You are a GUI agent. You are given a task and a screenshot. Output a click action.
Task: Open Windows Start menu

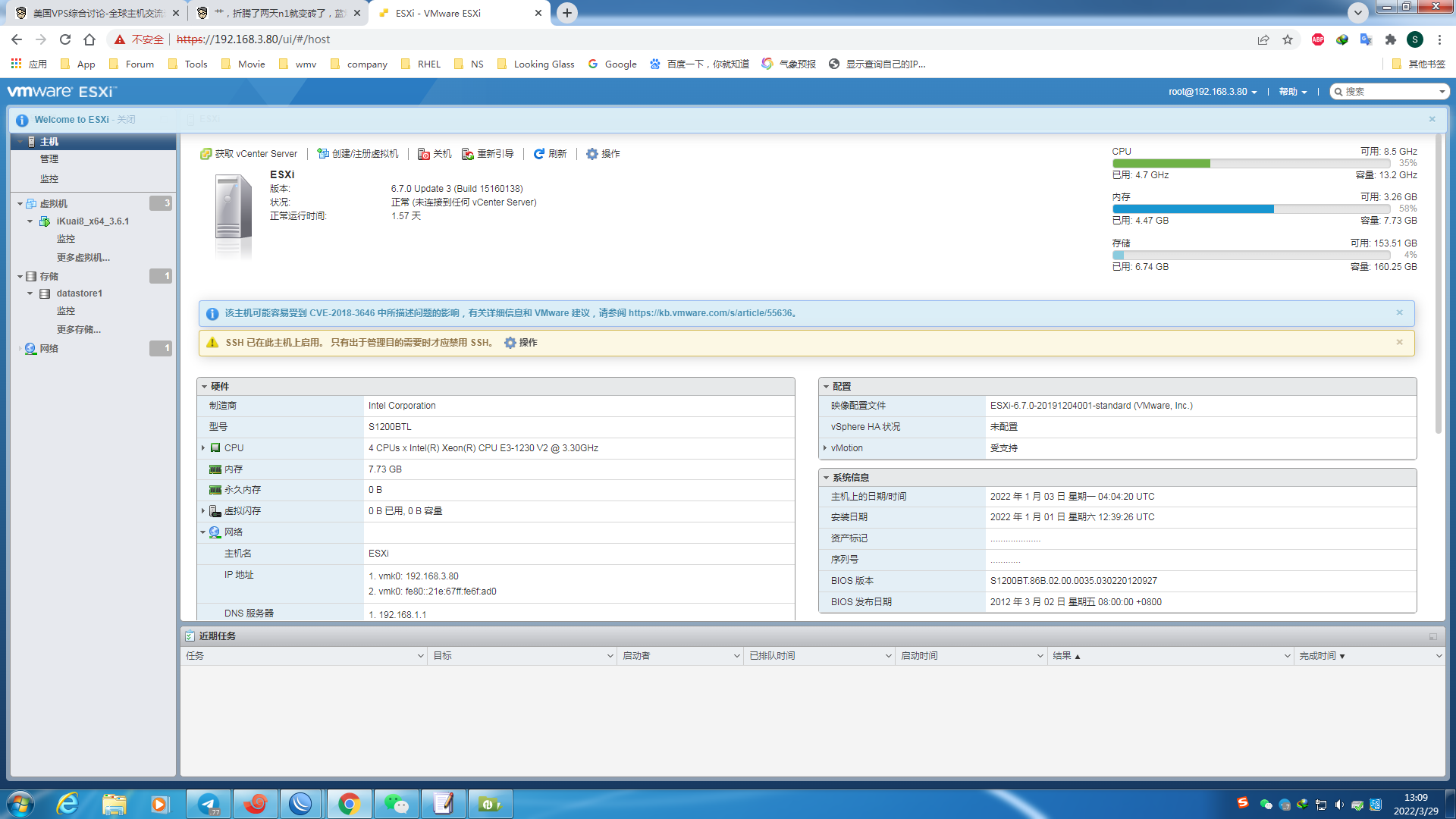(20, 804)
